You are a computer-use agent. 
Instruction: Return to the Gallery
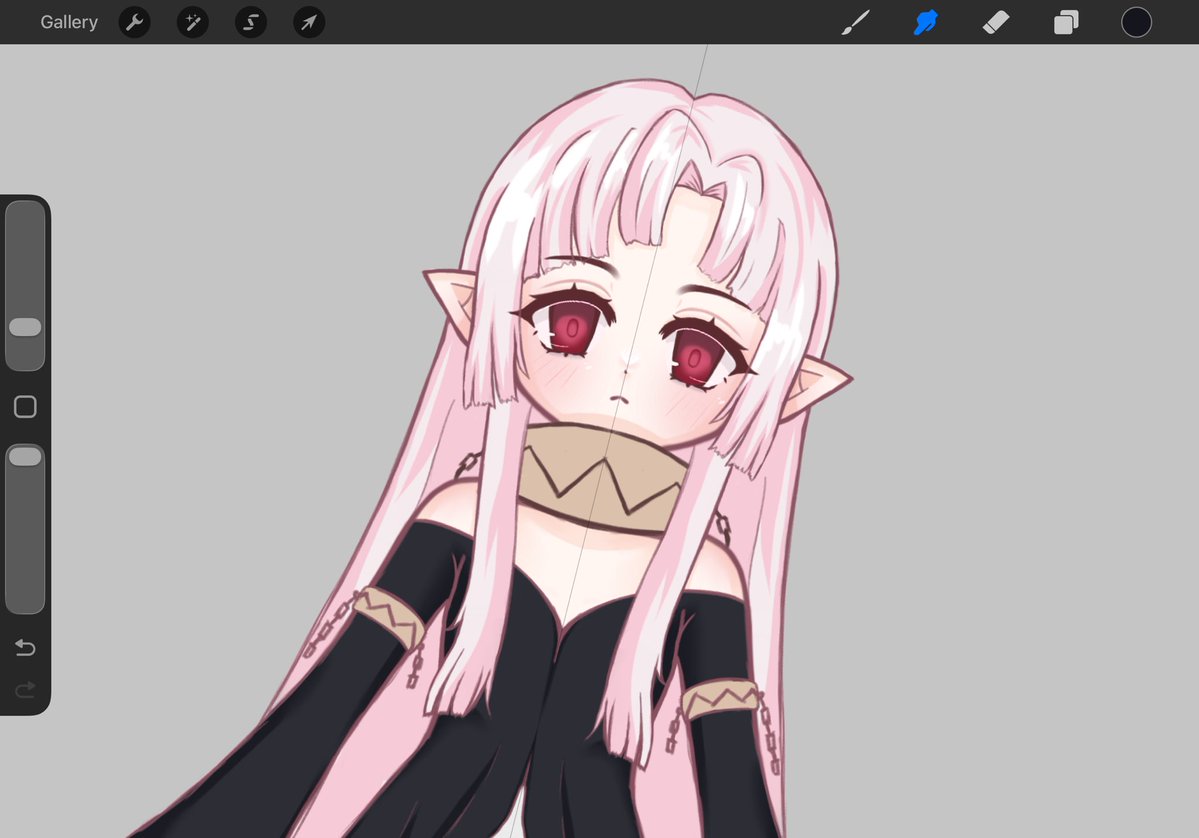69,22
